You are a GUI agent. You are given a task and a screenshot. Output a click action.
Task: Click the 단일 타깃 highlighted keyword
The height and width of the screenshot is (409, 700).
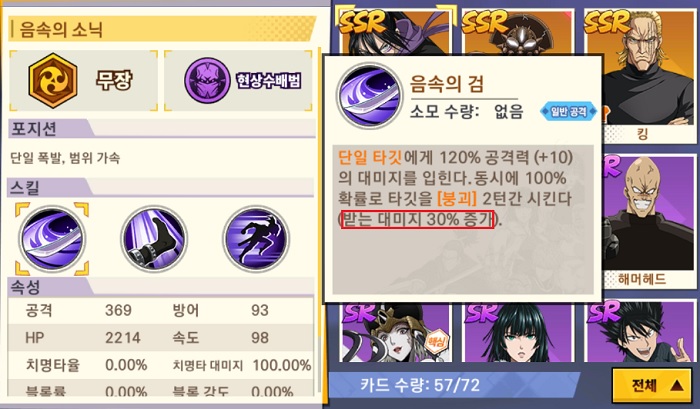coord(370,157)
